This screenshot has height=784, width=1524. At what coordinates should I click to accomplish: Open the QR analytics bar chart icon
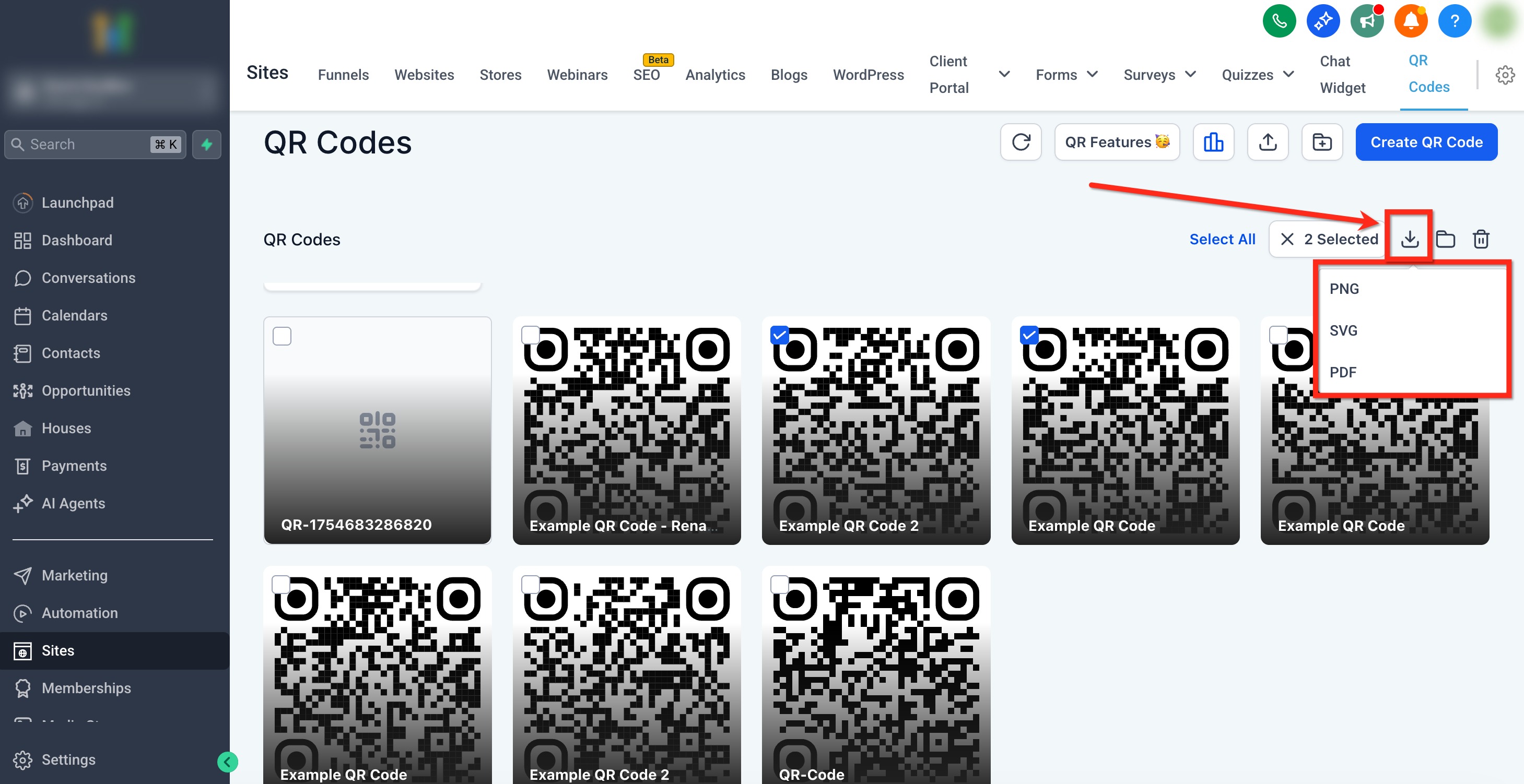tap(1213, 142)
